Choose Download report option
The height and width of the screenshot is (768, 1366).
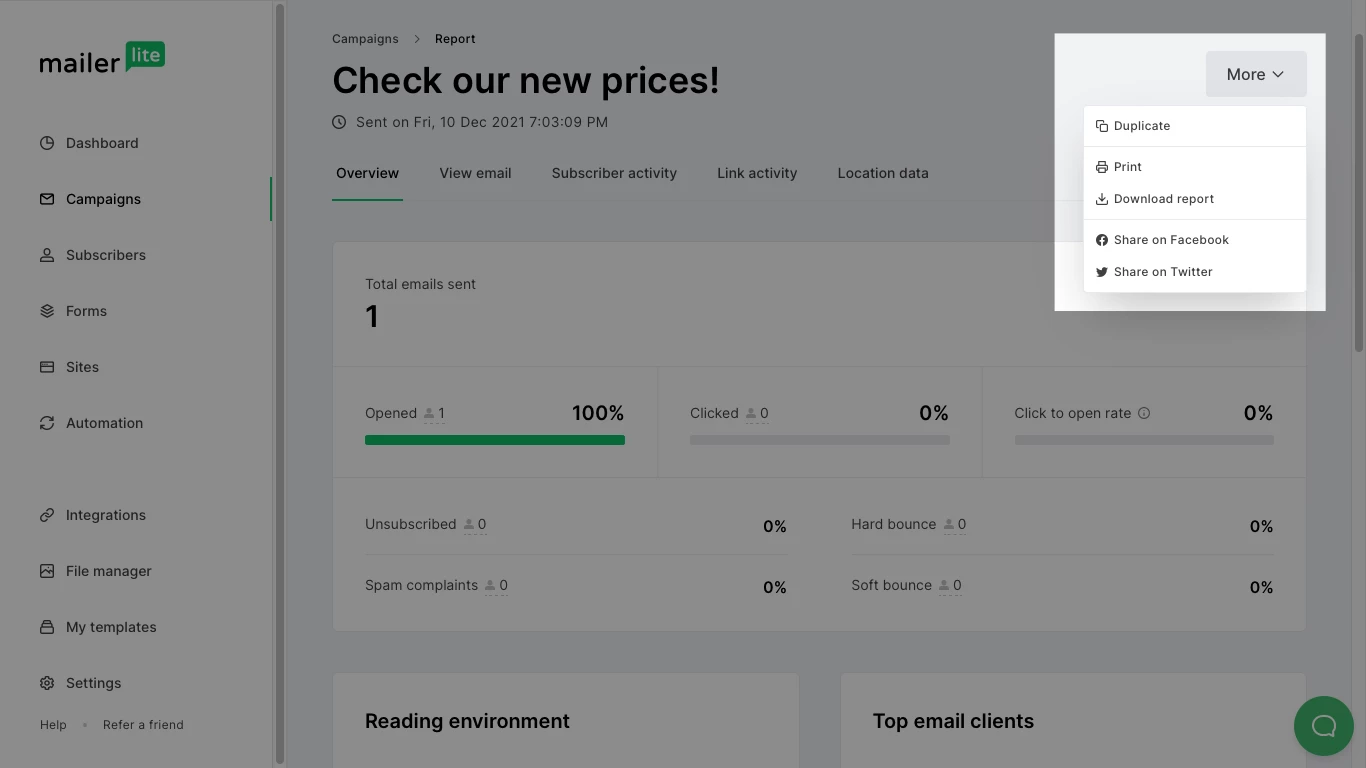pyautogui.click(x=1163, y=199)
